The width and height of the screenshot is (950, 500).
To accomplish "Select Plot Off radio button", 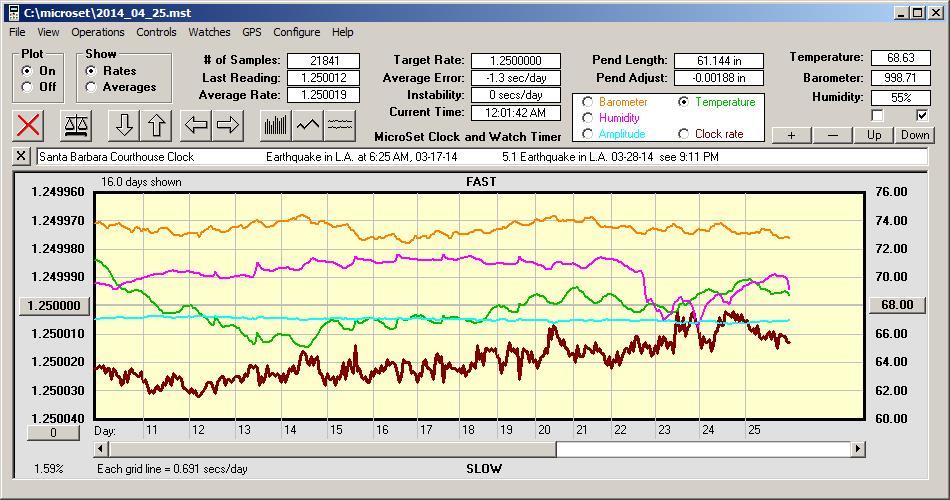I will (x=27, y=87).
